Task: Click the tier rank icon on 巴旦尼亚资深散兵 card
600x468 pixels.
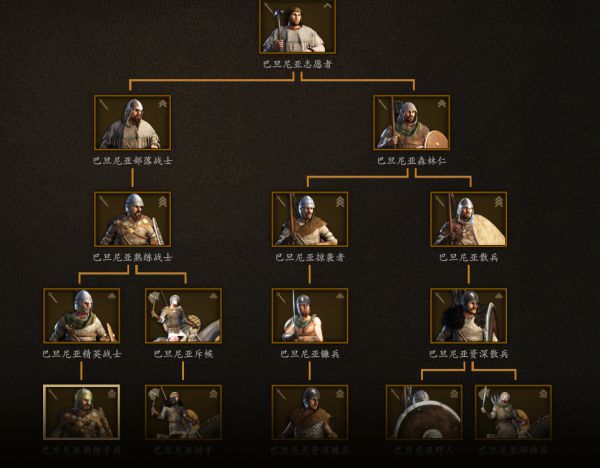Action: [499, 296]
